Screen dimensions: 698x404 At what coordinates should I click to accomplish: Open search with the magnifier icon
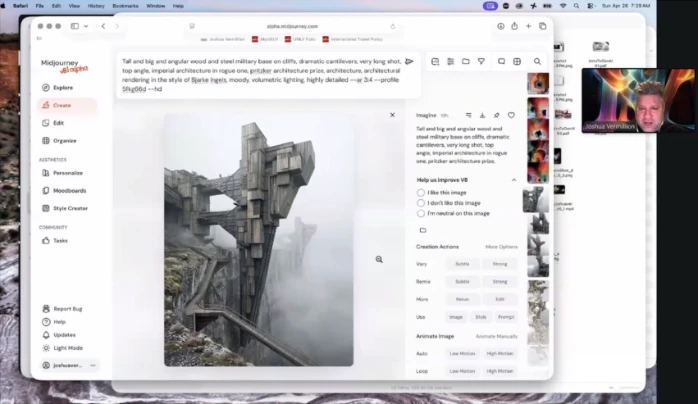coord(537,61)
